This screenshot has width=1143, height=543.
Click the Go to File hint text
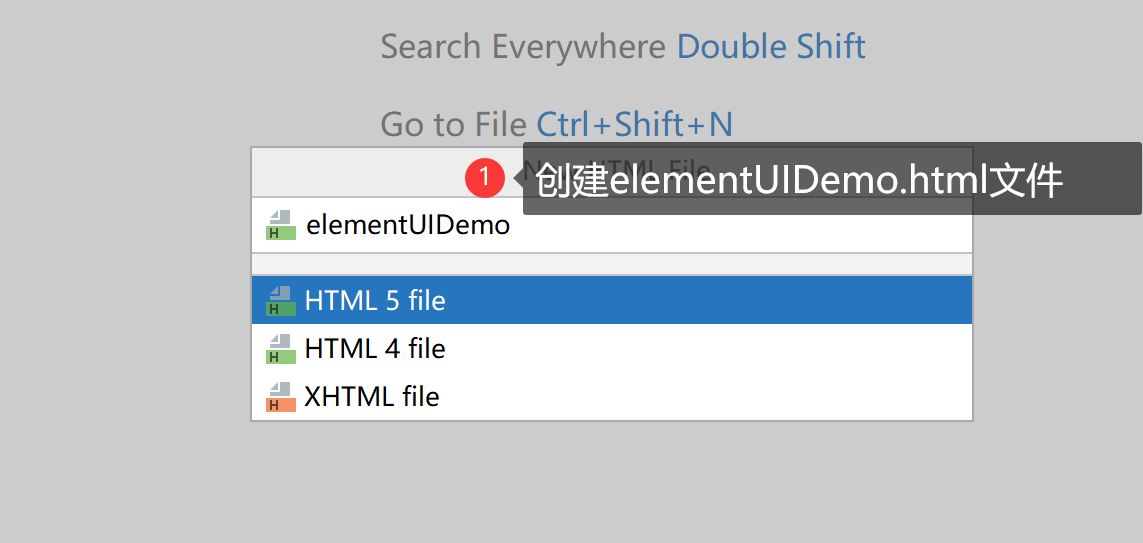(x=453, y=125)
